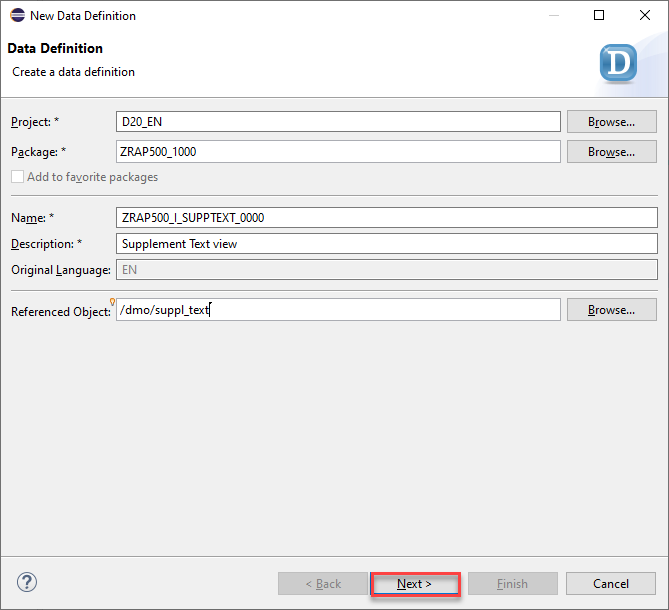Viewport: 669px width, 610px height.
Task: Click the 'Referenced Object:' label
Action: tap(61, 312)
